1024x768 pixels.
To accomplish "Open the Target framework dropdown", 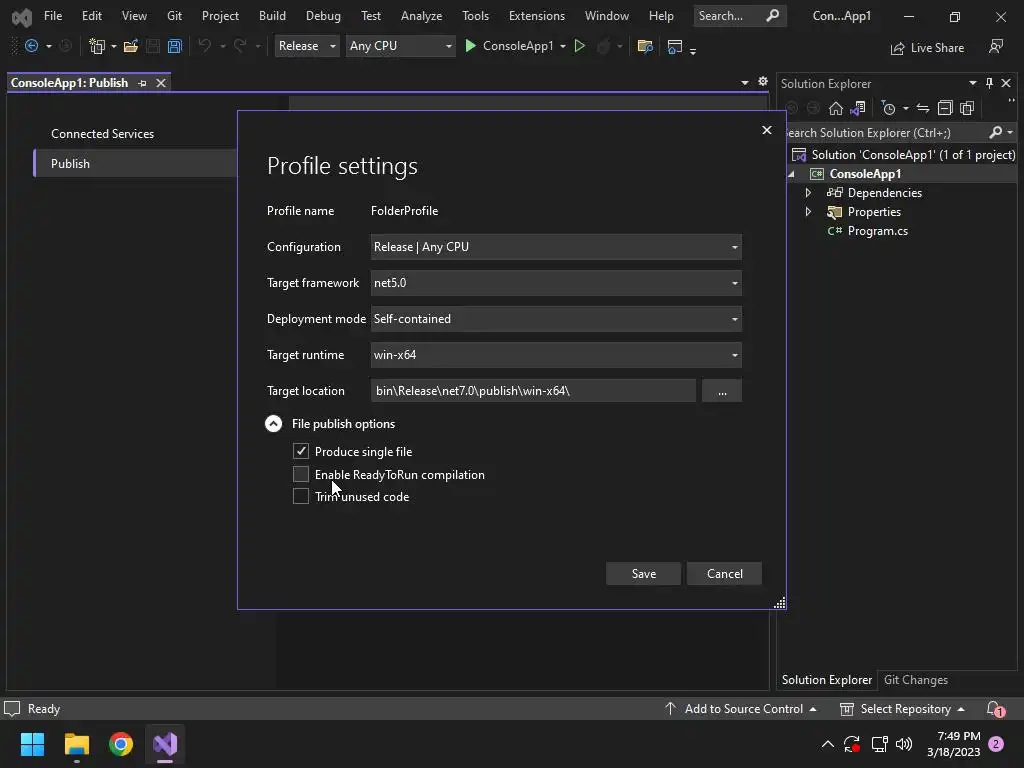I will point(556,283).
